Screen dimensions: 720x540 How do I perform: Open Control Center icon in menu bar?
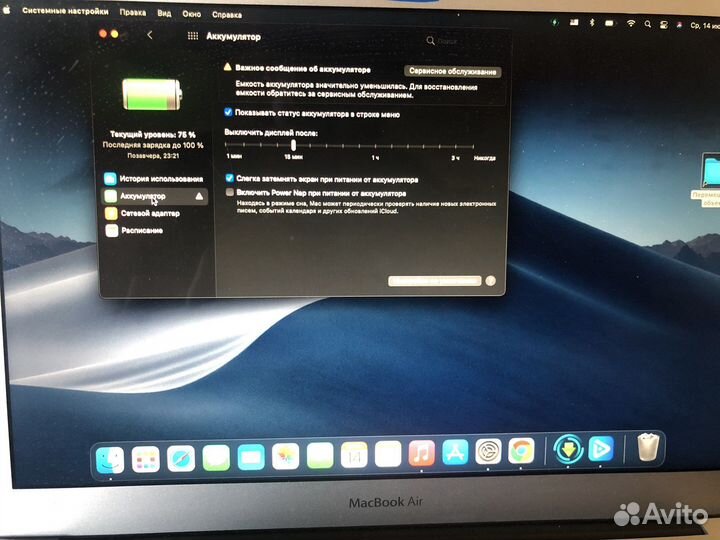(664, 25)
